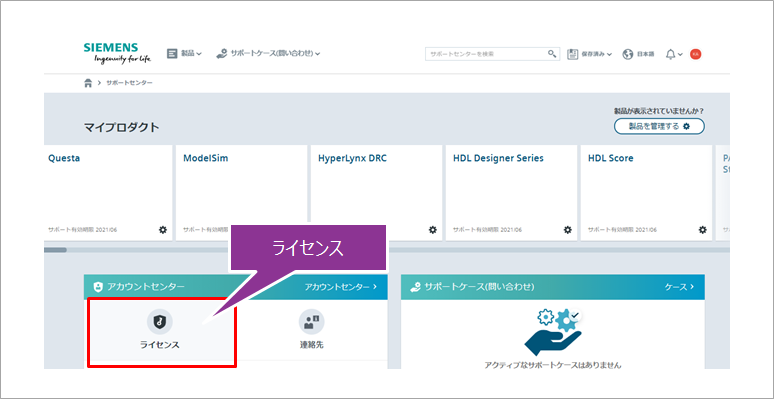Click the 連絡先 label text

[x=312, y=345]
